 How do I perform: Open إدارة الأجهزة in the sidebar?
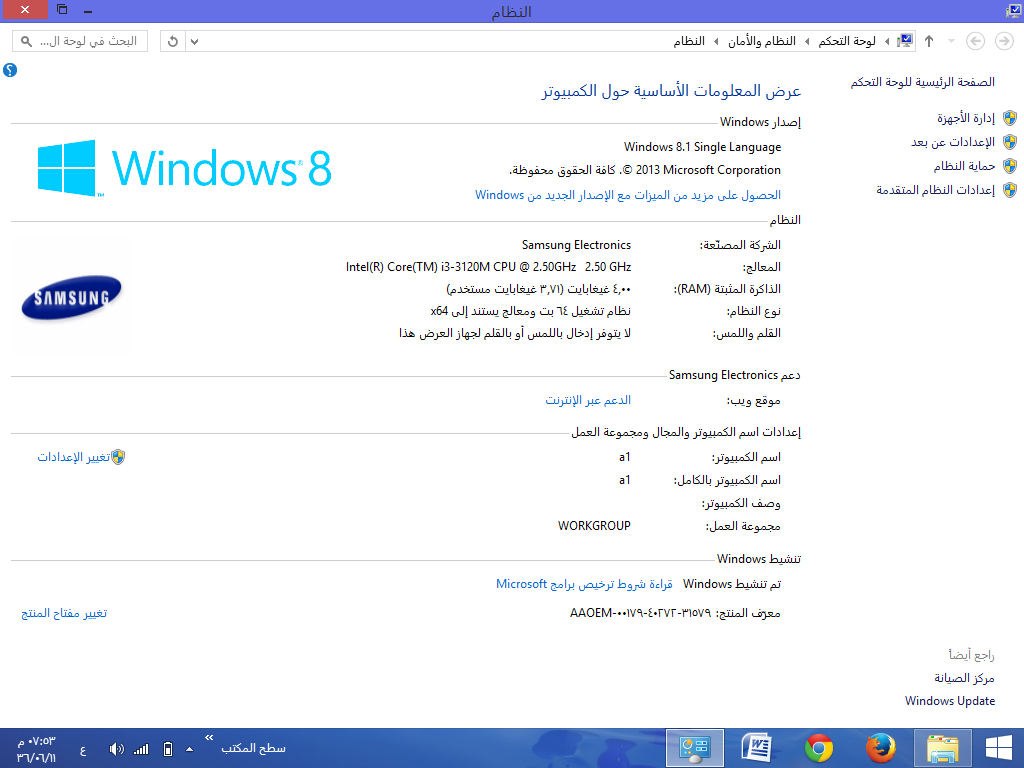point(966,118)
